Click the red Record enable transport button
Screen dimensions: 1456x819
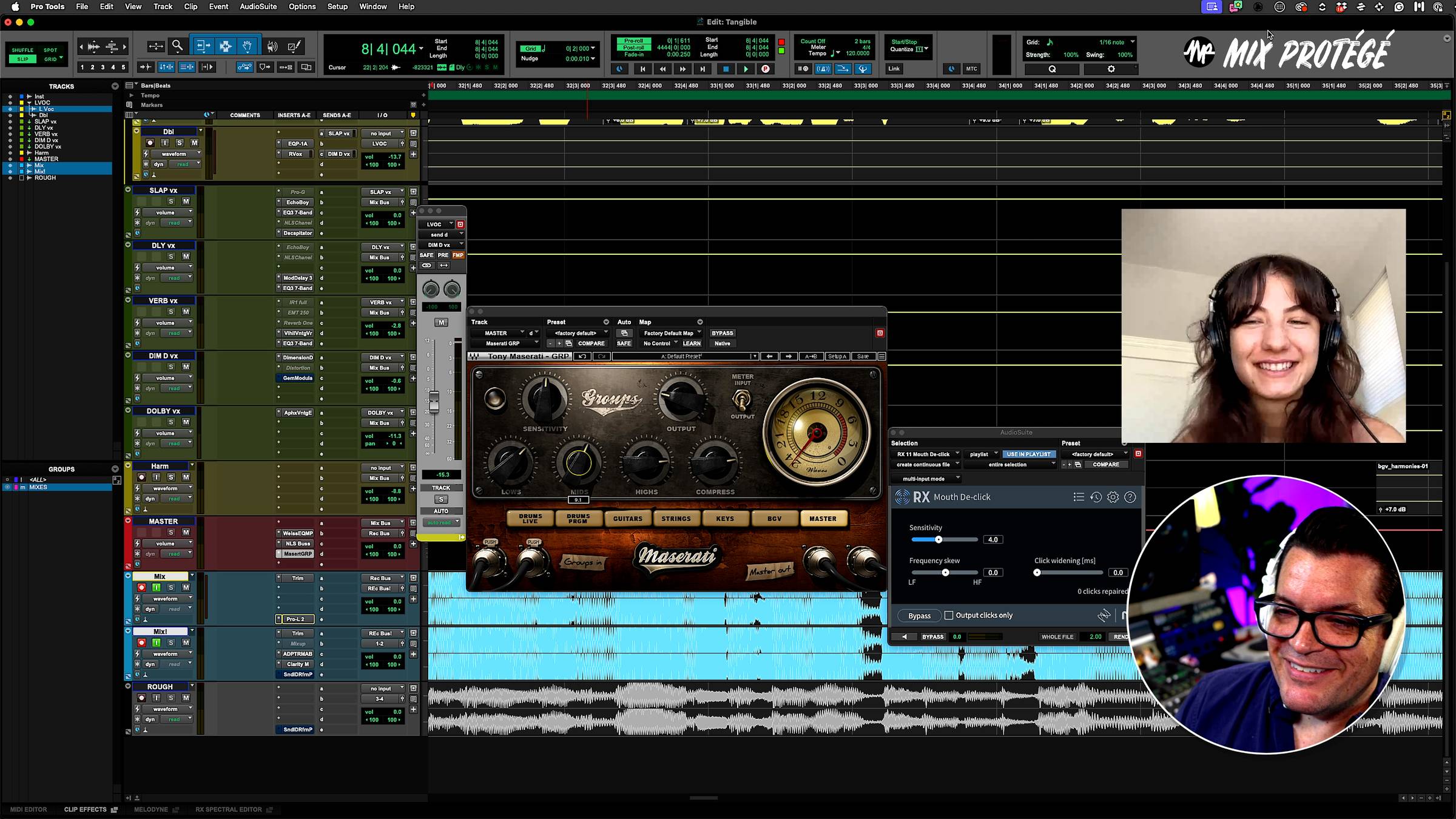click(766, 69)
